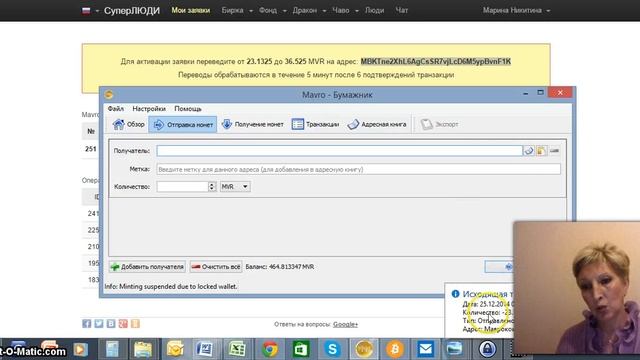
Task: Expand the Биржа navbar dropdown
Action: (x=237, y=10)
